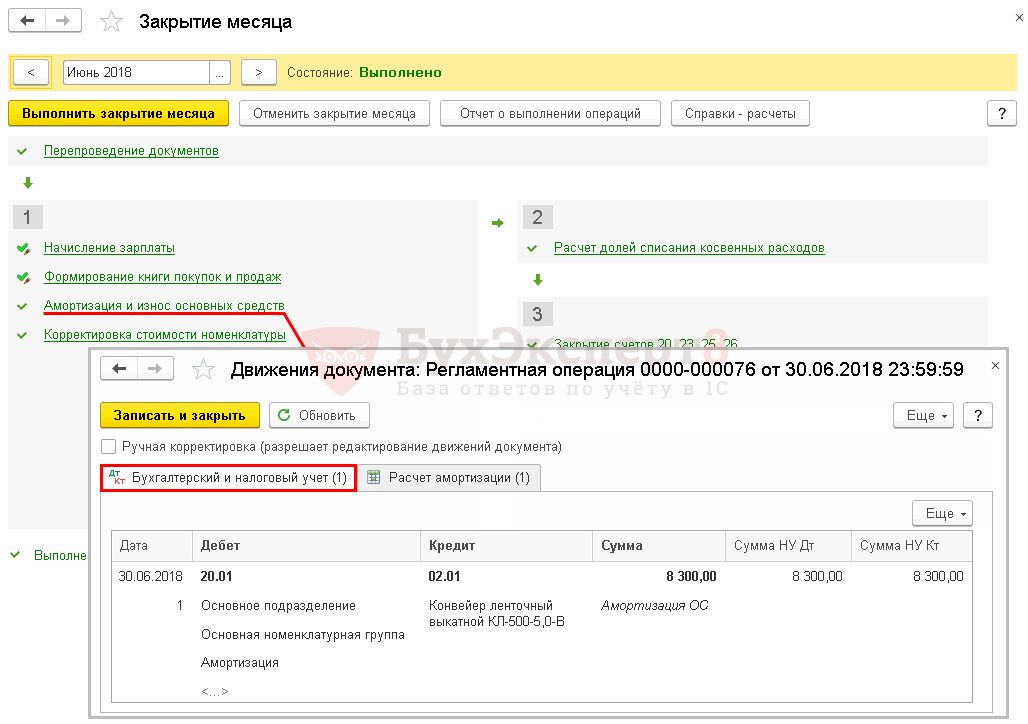Enable Ручная корректировка checkbox
This screenshot has width=1028, height=724.
pyautogui.click(x=109, y=447)
